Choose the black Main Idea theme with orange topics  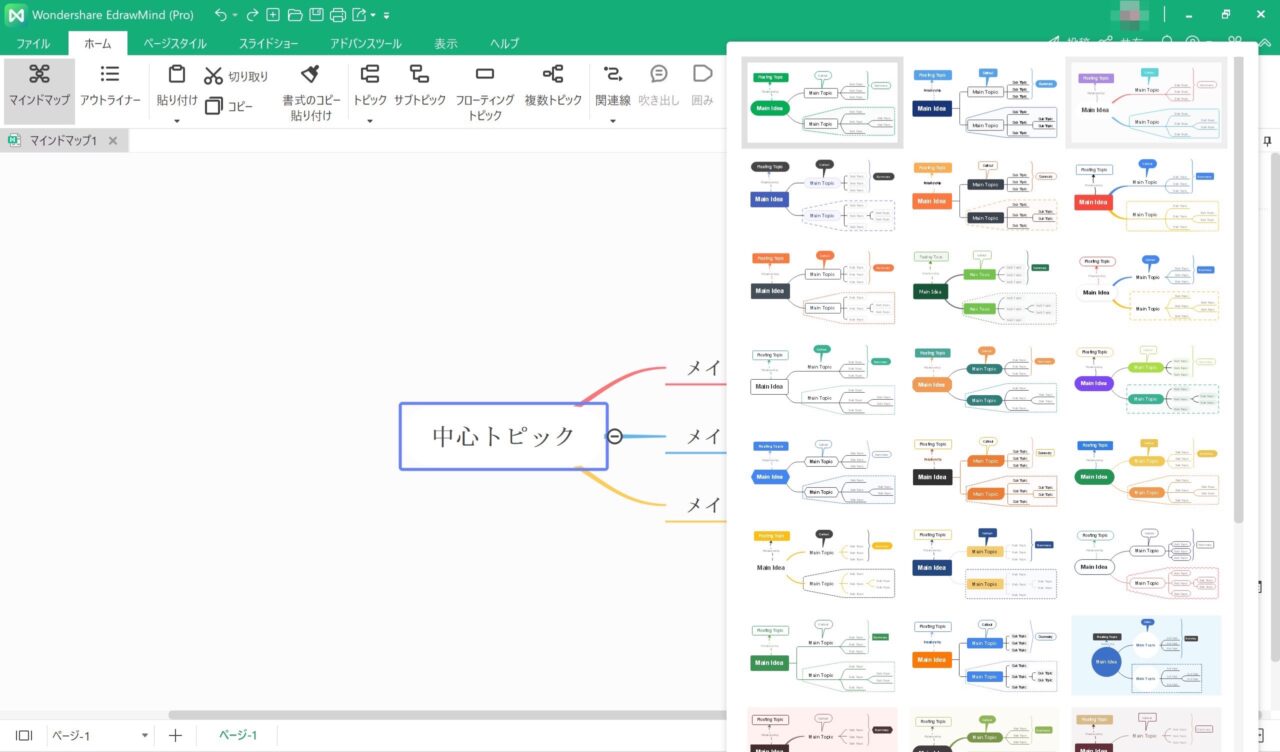pos(985,473)
